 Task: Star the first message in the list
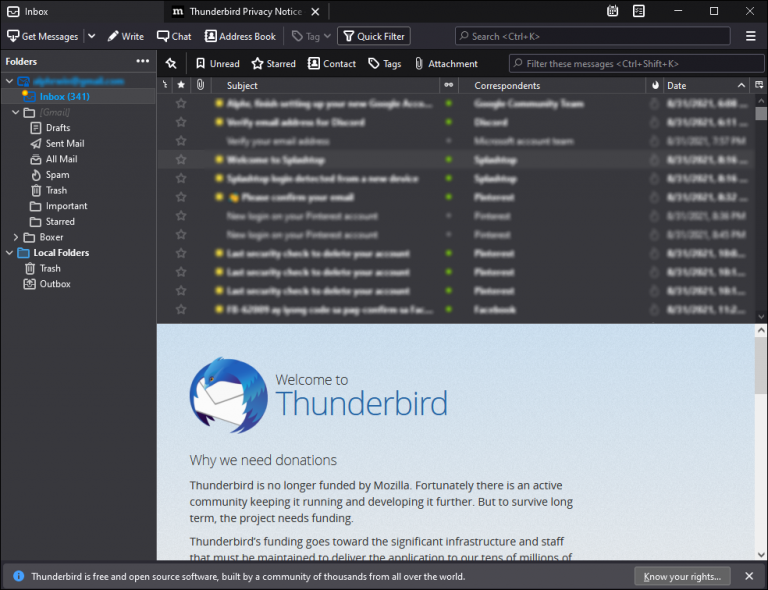[x=181, y=103]
